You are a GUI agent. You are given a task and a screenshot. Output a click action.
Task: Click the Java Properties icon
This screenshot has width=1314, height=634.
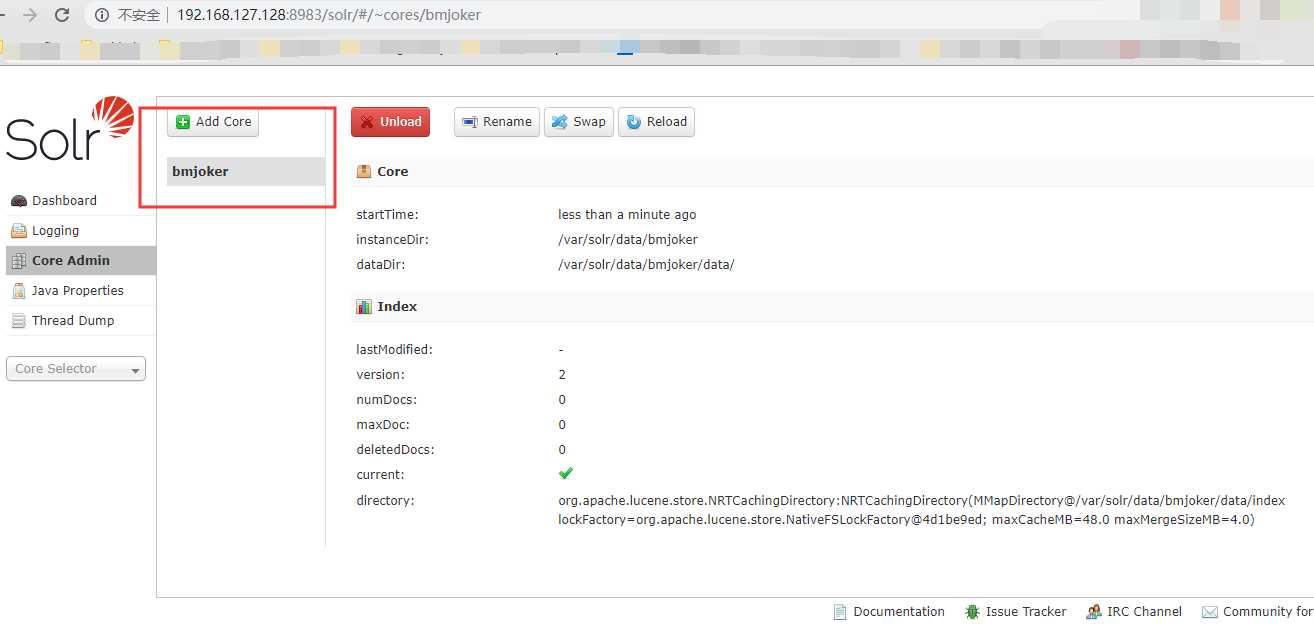(x=19, y=291)
